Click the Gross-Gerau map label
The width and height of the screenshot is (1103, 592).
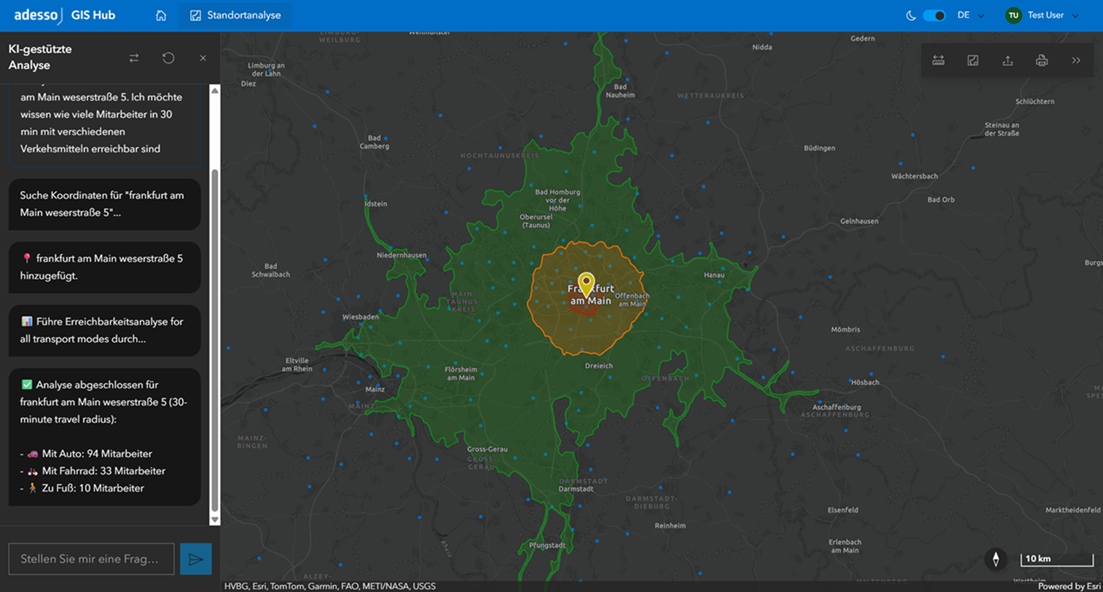tap(487, 449)
